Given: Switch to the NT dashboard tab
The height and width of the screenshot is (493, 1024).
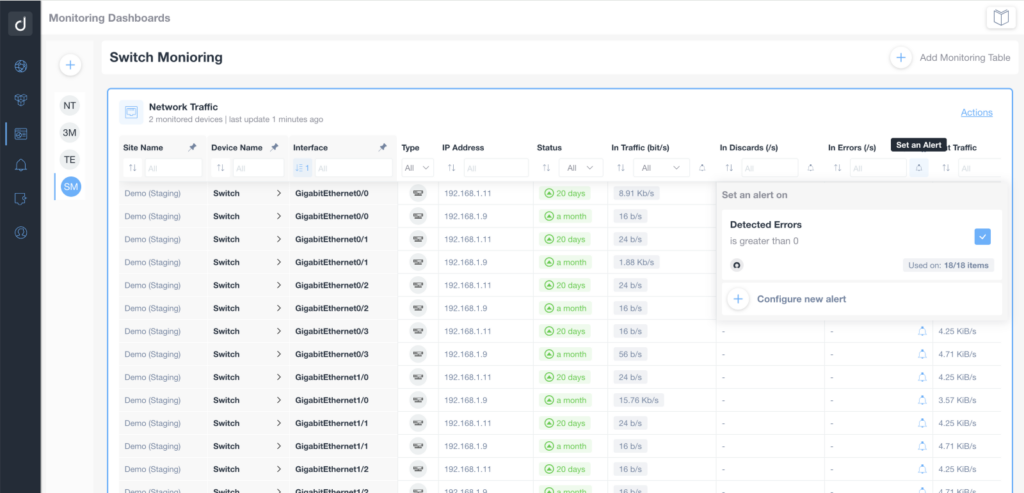Looking at the screenshot, I should pyautogui.click(x=70, y=105).
